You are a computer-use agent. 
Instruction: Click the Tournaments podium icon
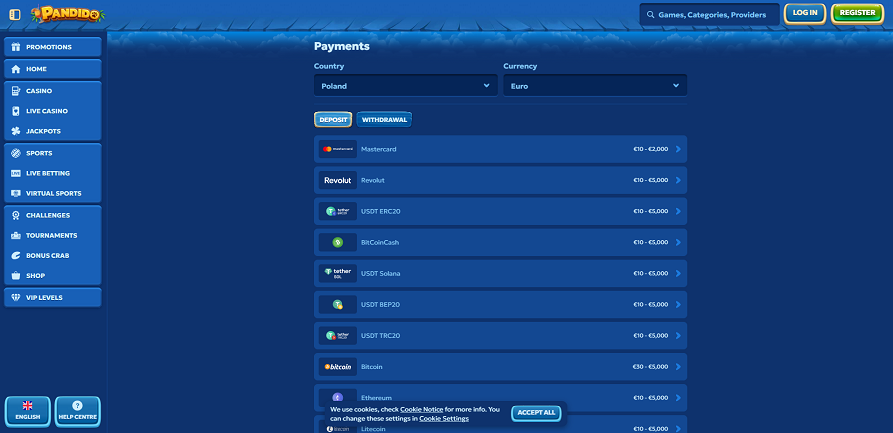click(x=16, y=235)
